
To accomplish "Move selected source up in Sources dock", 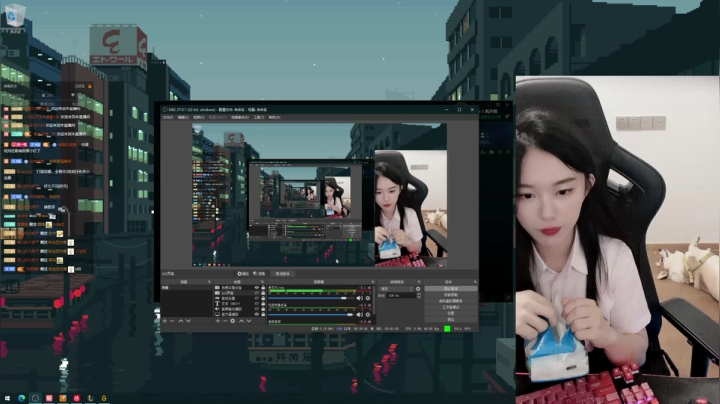I will tap(242, 321).
